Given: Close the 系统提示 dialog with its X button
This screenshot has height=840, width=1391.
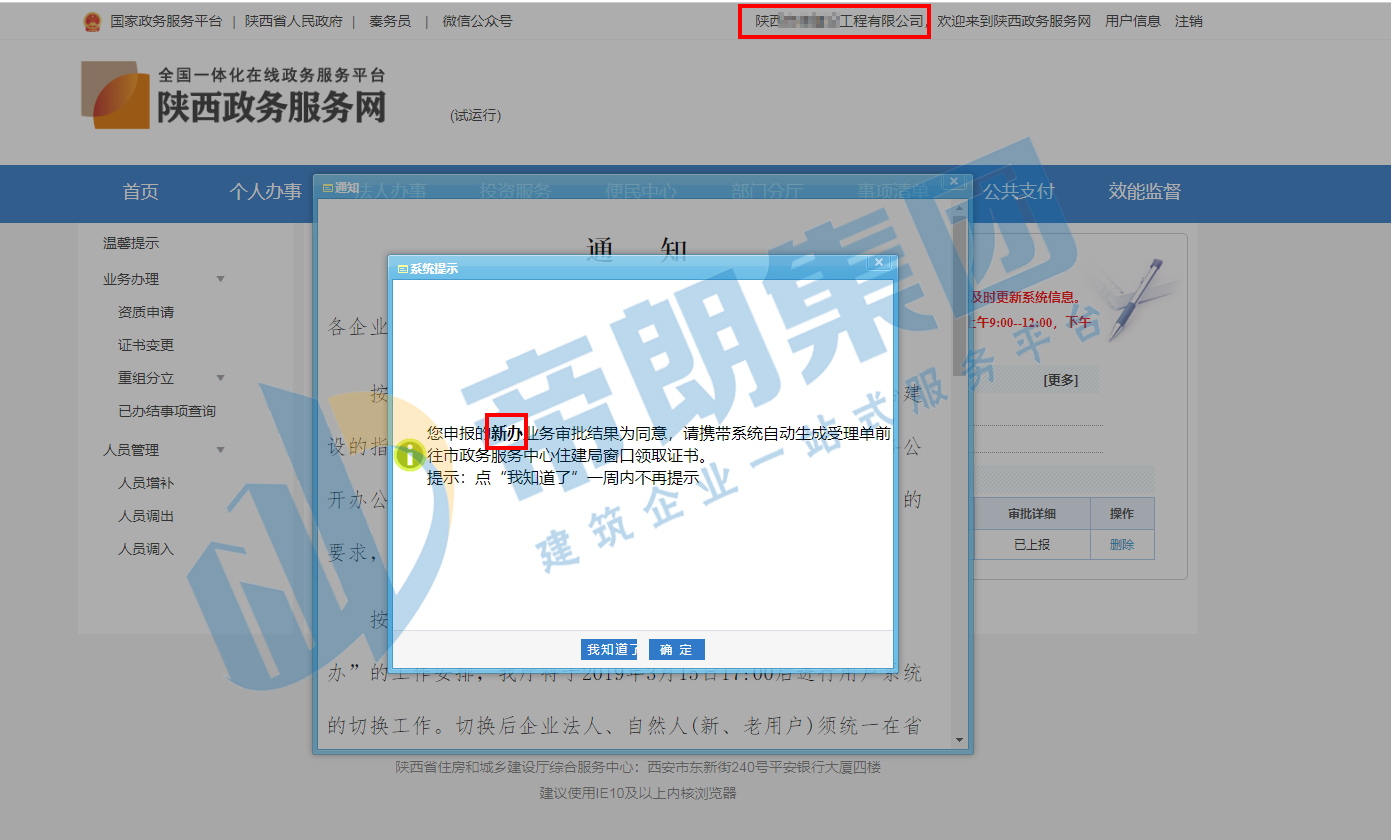Looking at the screenshot, I should 879,262.
